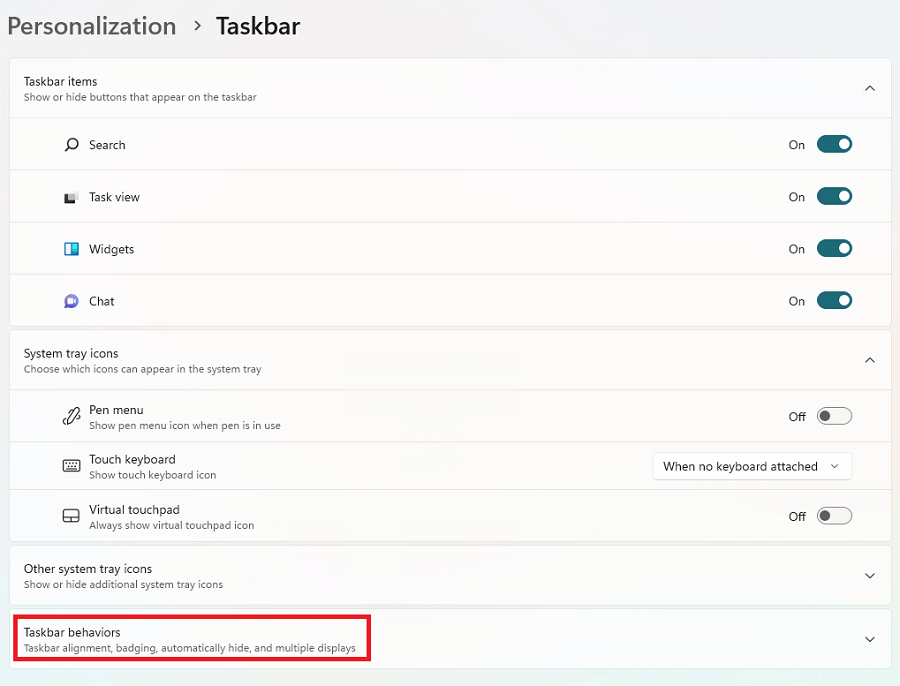Screen dimensions: 900x686
Task: Click the breadcrumb separator arrow
Action: [x=197, y=26]
